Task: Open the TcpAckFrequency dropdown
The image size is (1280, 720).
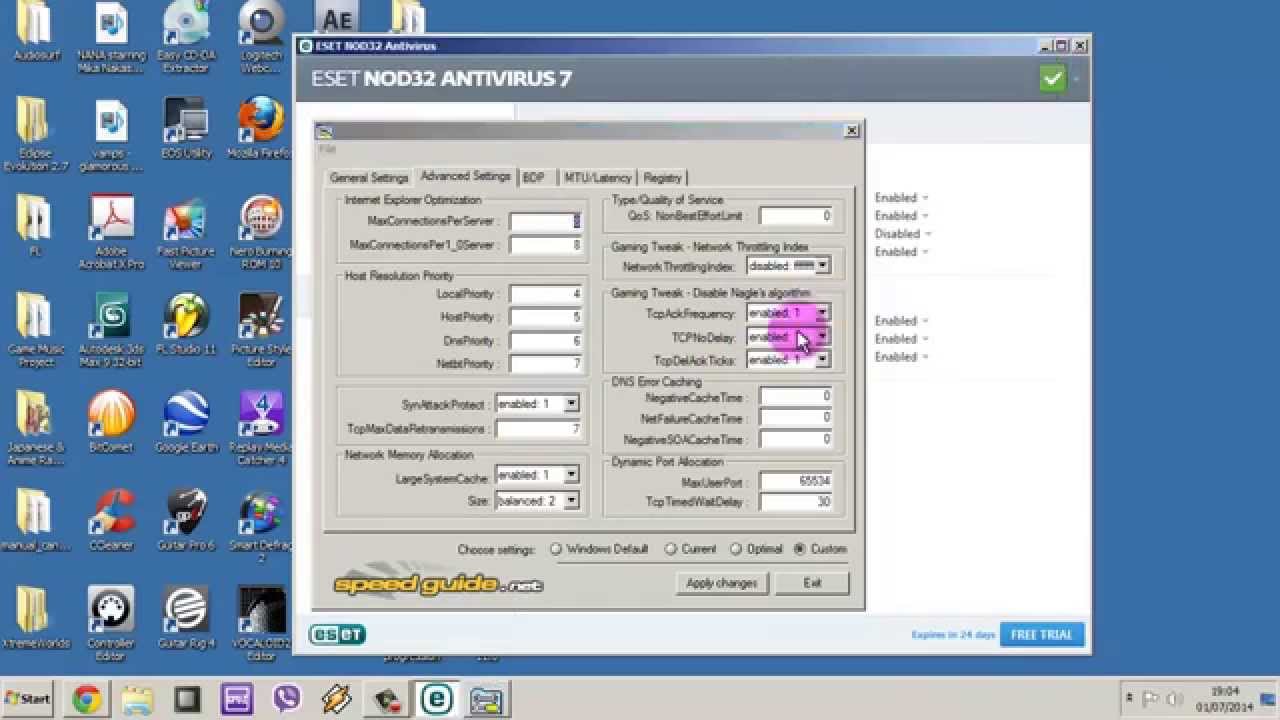Action: [822, 313]
